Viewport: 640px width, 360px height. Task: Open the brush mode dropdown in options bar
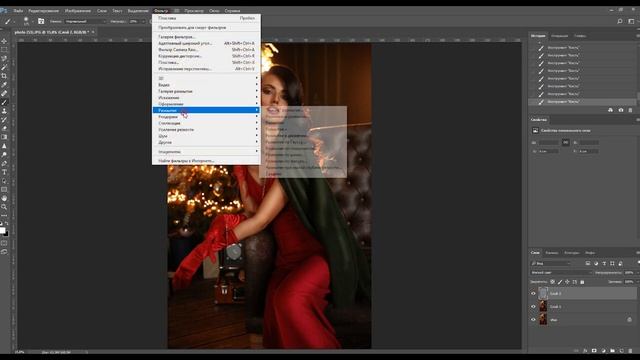pos(86,21)
